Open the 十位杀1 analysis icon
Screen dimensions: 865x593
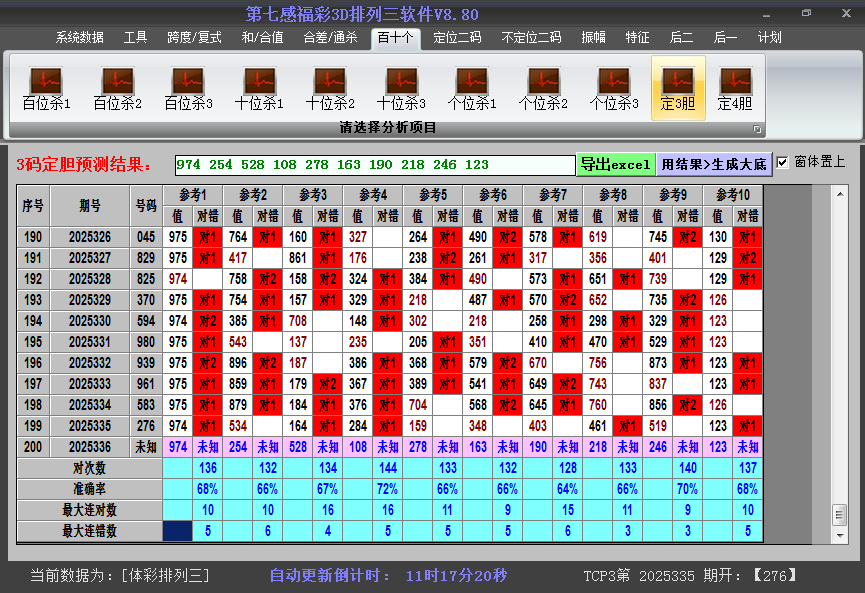coord(259,87)
